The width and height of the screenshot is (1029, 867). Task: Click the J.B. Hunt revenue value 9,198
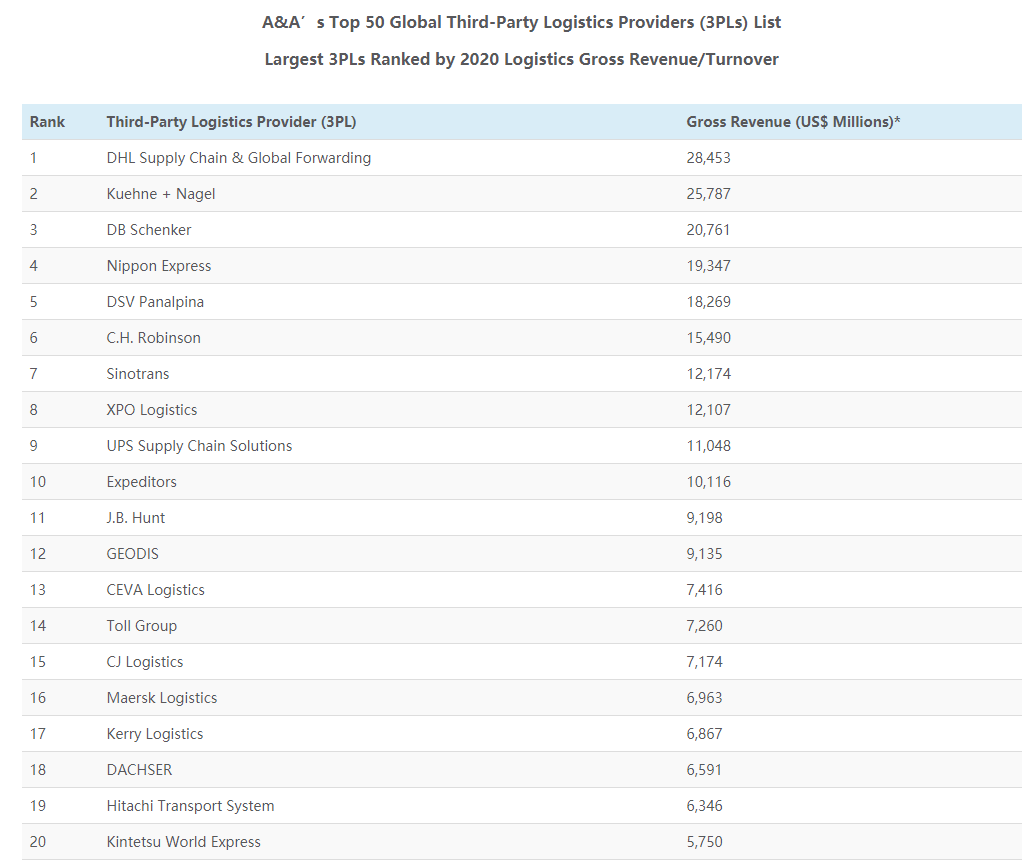704,518
